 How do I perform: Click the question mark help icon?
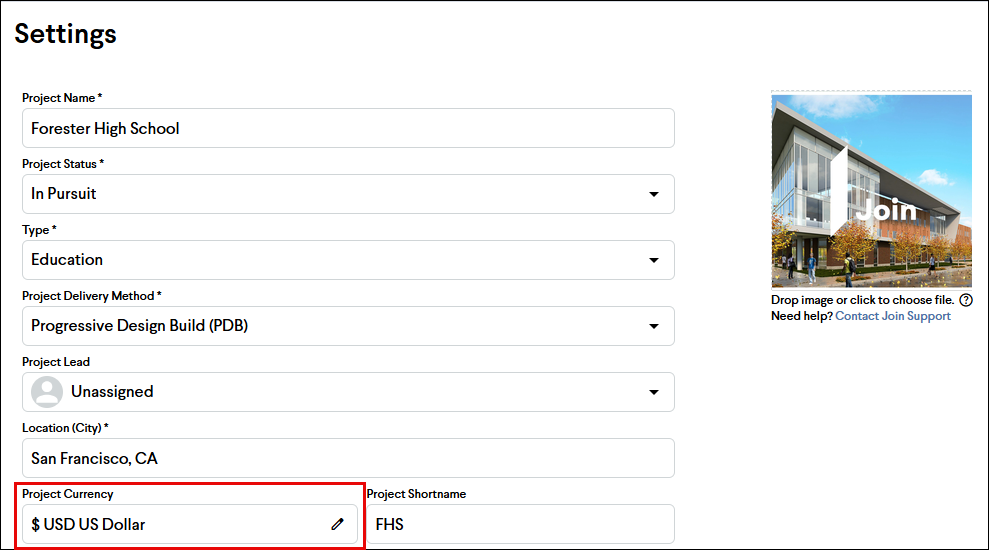tap(966, 300)
